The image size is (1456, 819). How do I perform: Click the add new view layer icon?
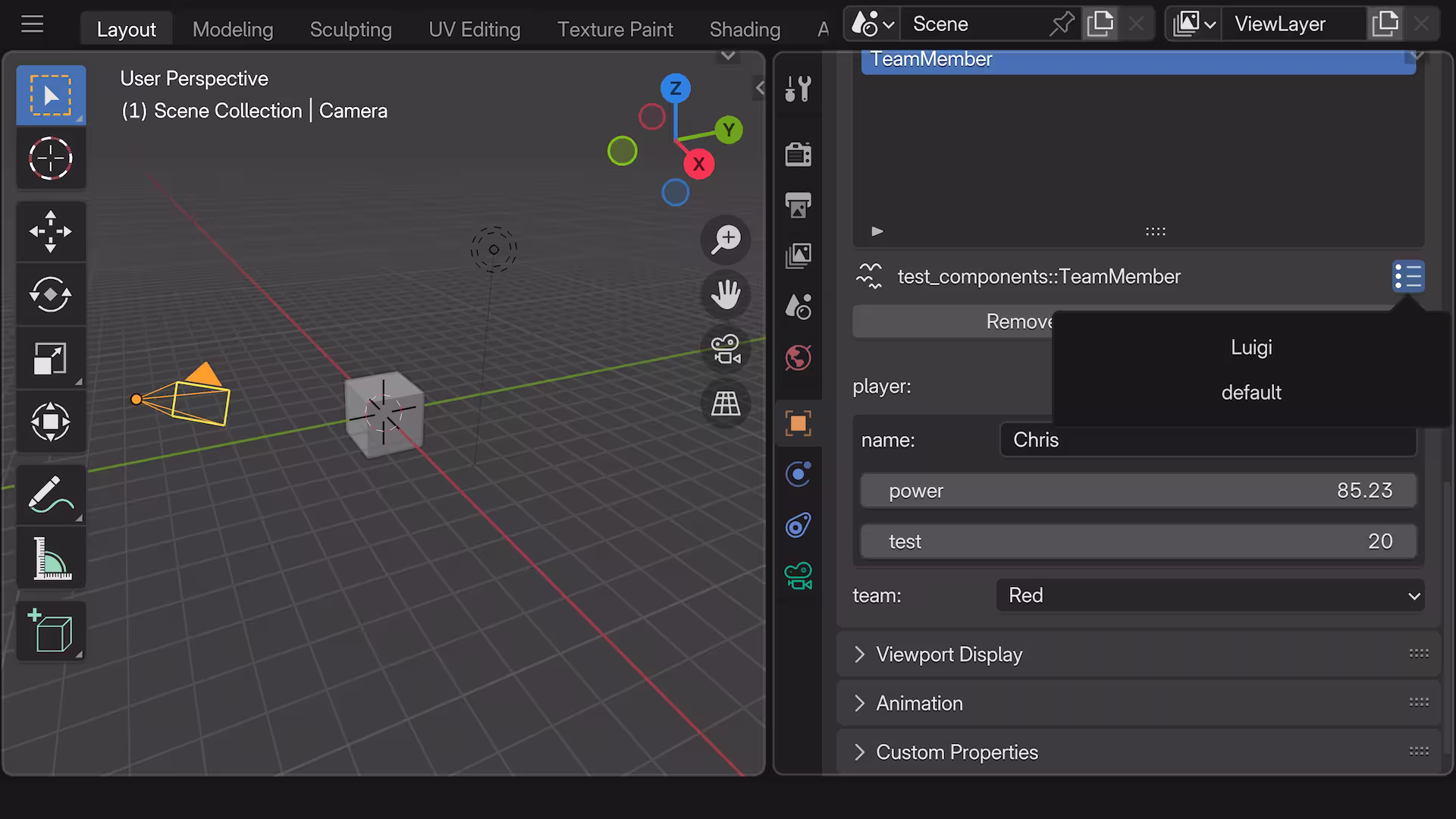tap(1385, 24)
